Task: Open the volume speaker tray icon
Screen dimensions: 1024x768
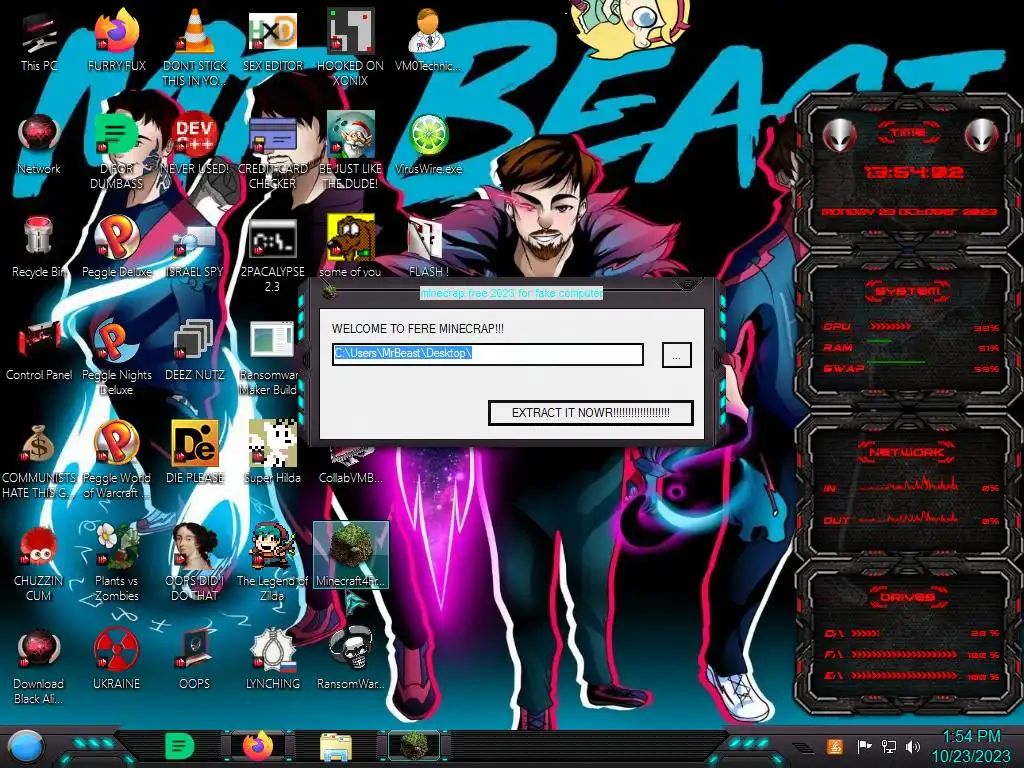Action: tap(913, 746)
